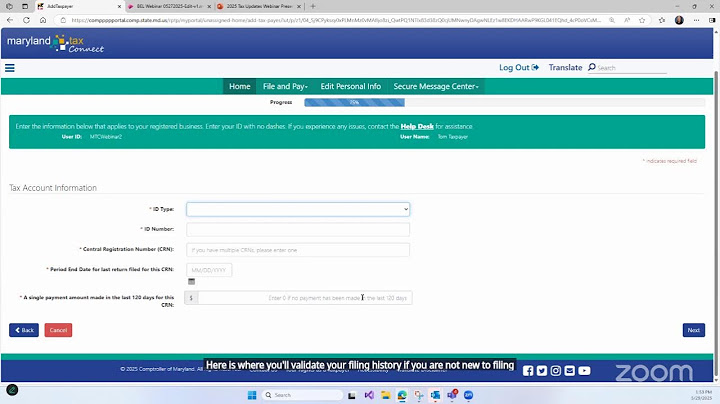This screenshot has width=720, height=404.
Task: Open the hamburger side menu
Action: [x=10, y=68]
